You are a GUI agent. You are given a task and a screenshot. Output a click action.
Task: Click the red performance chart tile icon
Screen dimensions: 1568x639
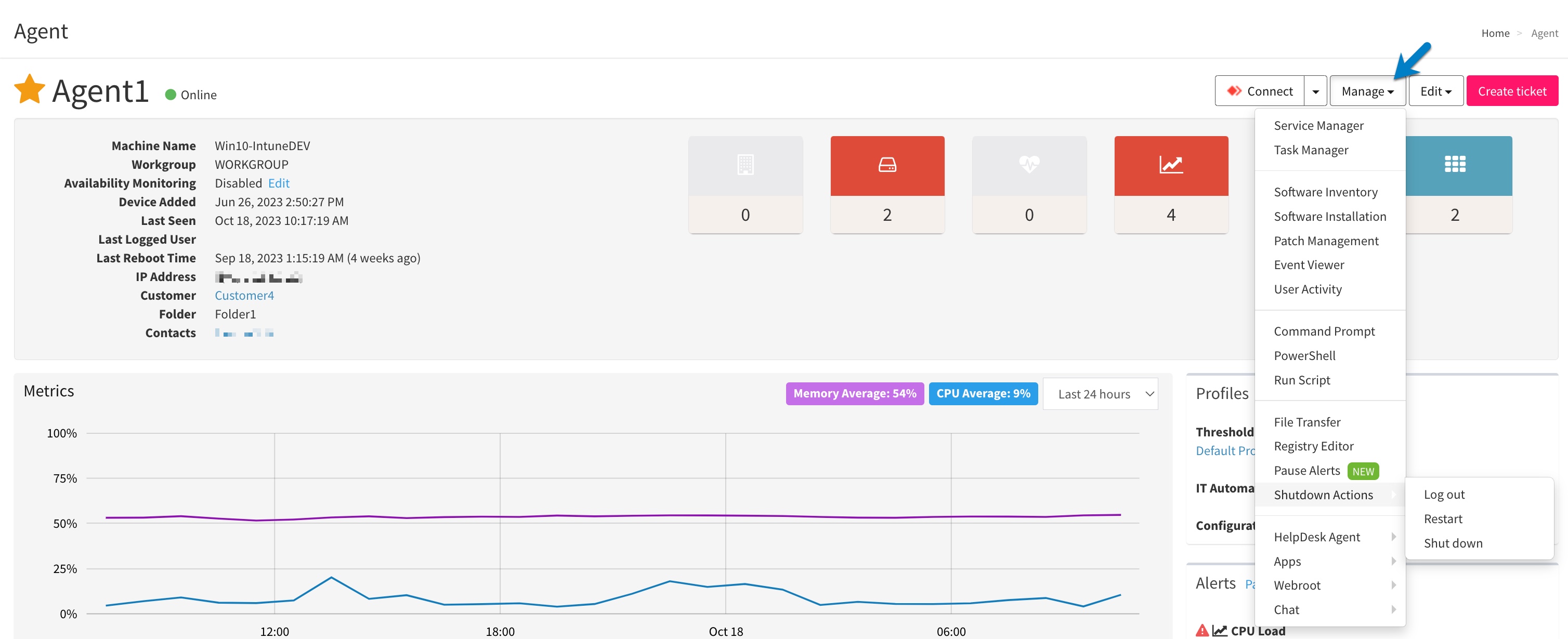coord(1171,165)
